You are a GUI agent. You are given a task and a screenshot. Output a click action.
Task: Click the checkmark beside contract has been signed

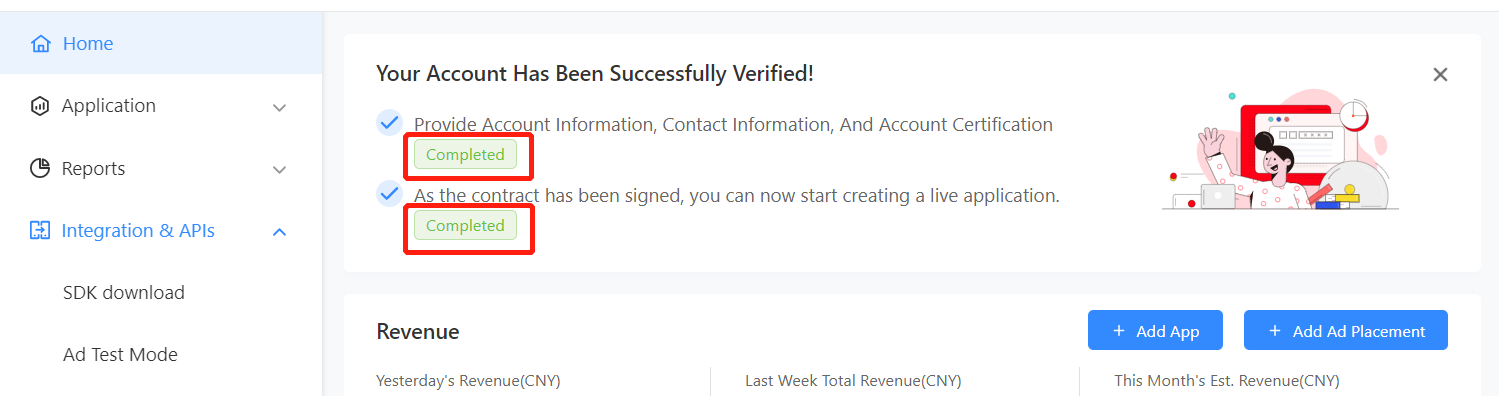[x=389, y=193]
